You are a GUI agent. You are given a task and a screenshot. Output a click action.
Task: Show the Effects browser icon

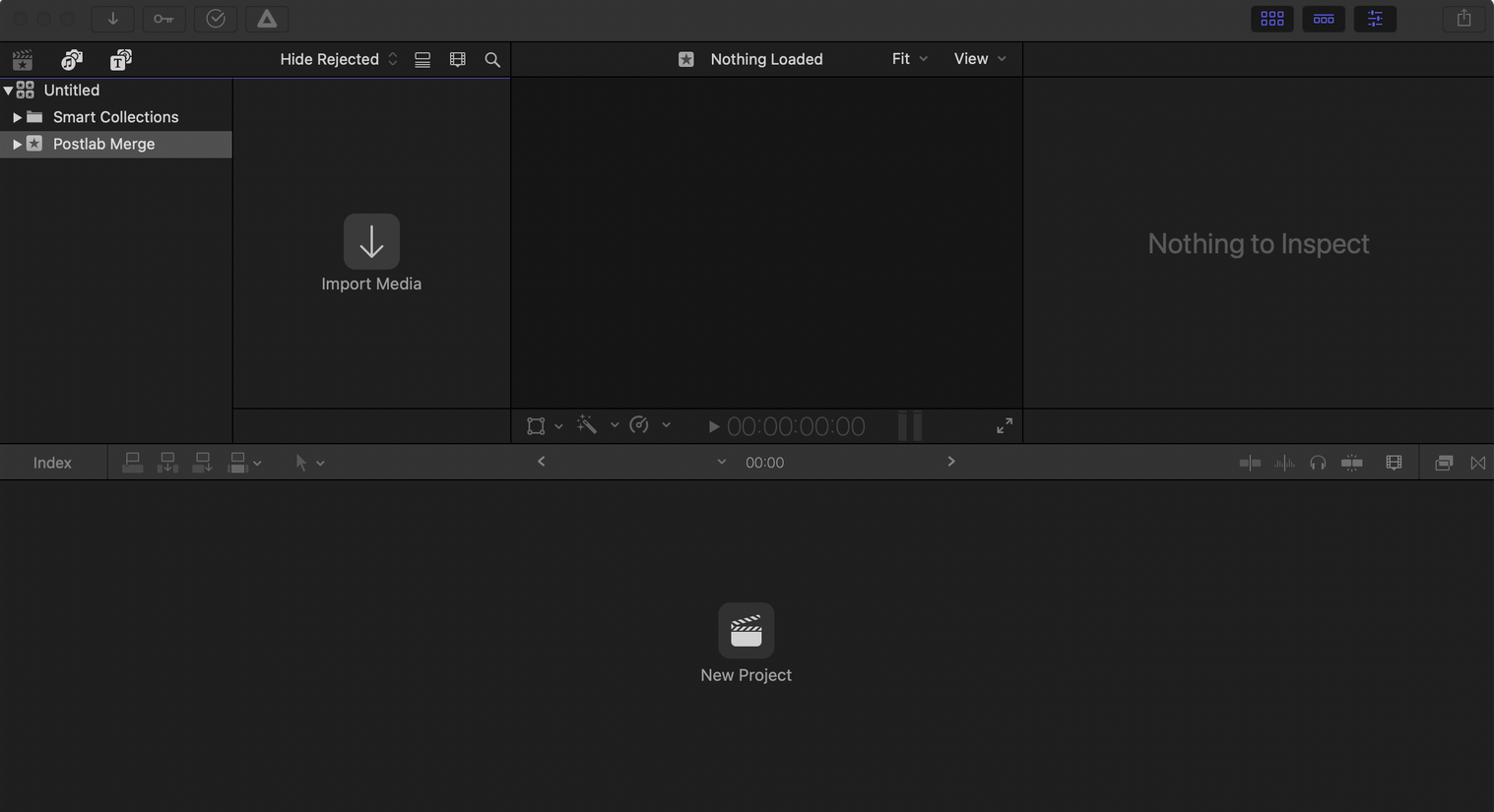pyautogui.click(x=1444, y=463)
